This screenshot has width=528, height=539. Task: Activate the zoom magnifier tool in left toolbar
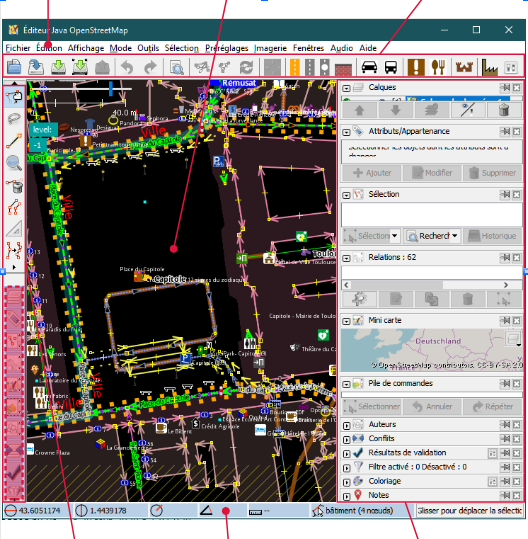click(14, 163)
